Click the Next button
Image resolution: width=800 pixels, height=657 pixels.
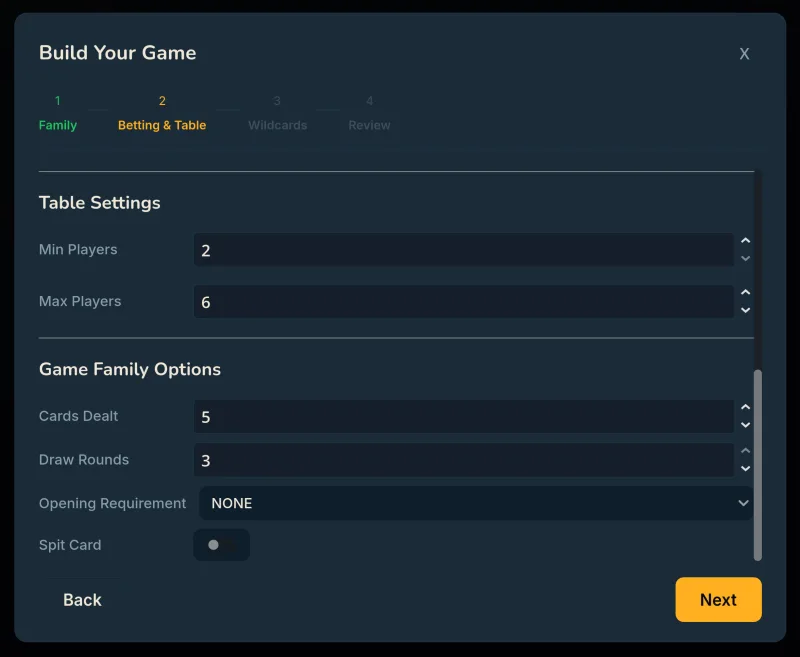(718, 600)
